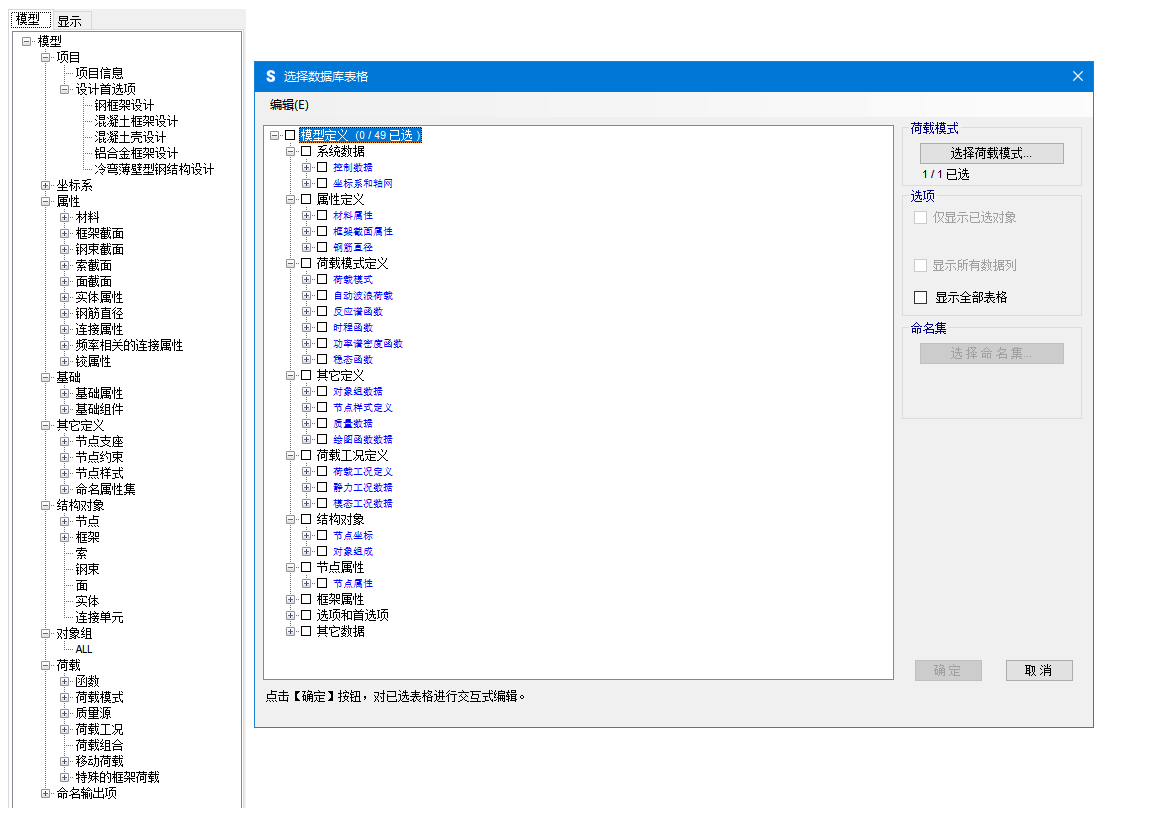Expand the 选项和首选项 node
Viewport: 1155px width, 813px height.
[291, 615]
